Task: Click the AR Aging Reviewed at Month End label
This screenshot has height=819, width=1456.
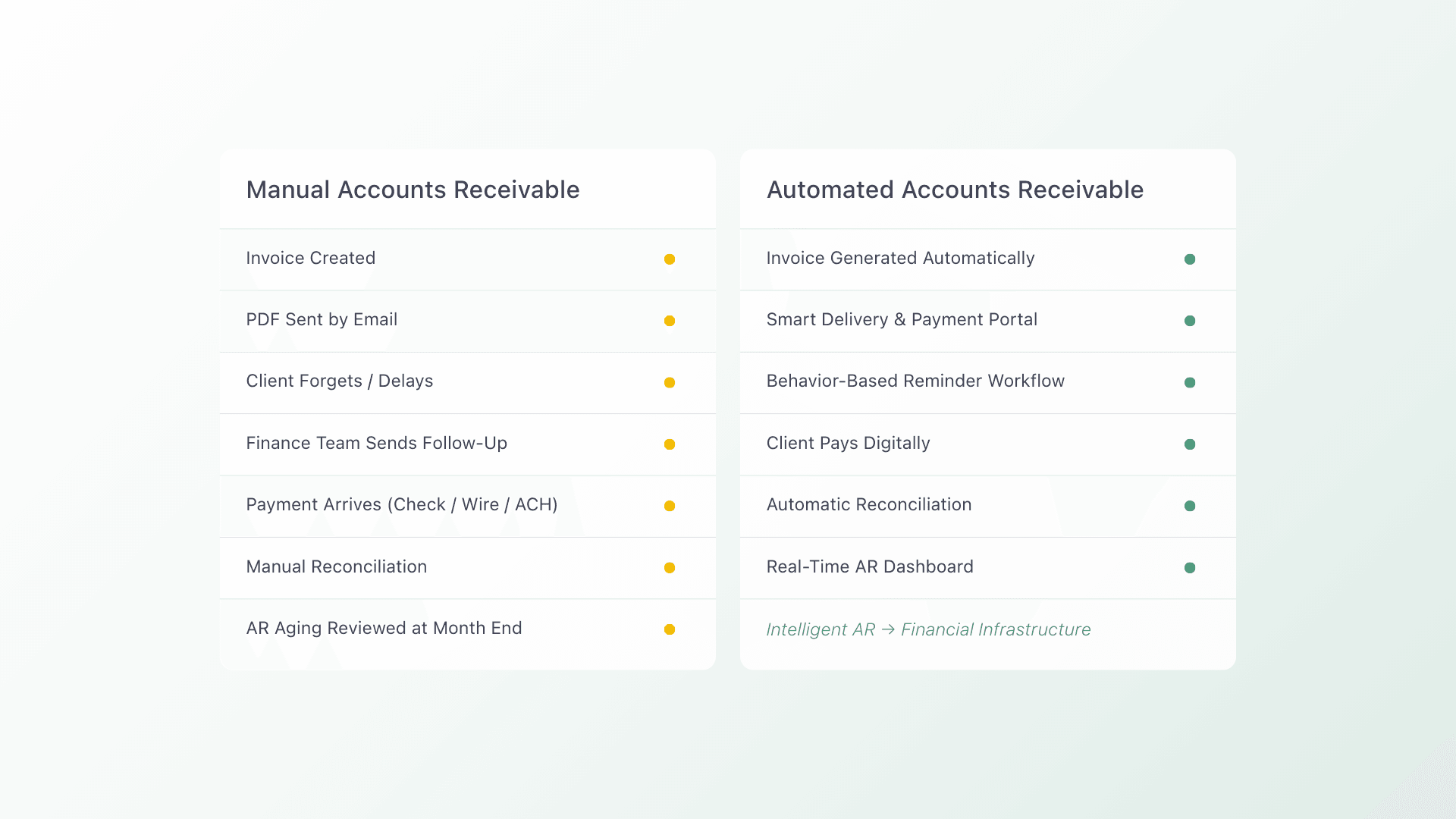Action: point(384,629)
